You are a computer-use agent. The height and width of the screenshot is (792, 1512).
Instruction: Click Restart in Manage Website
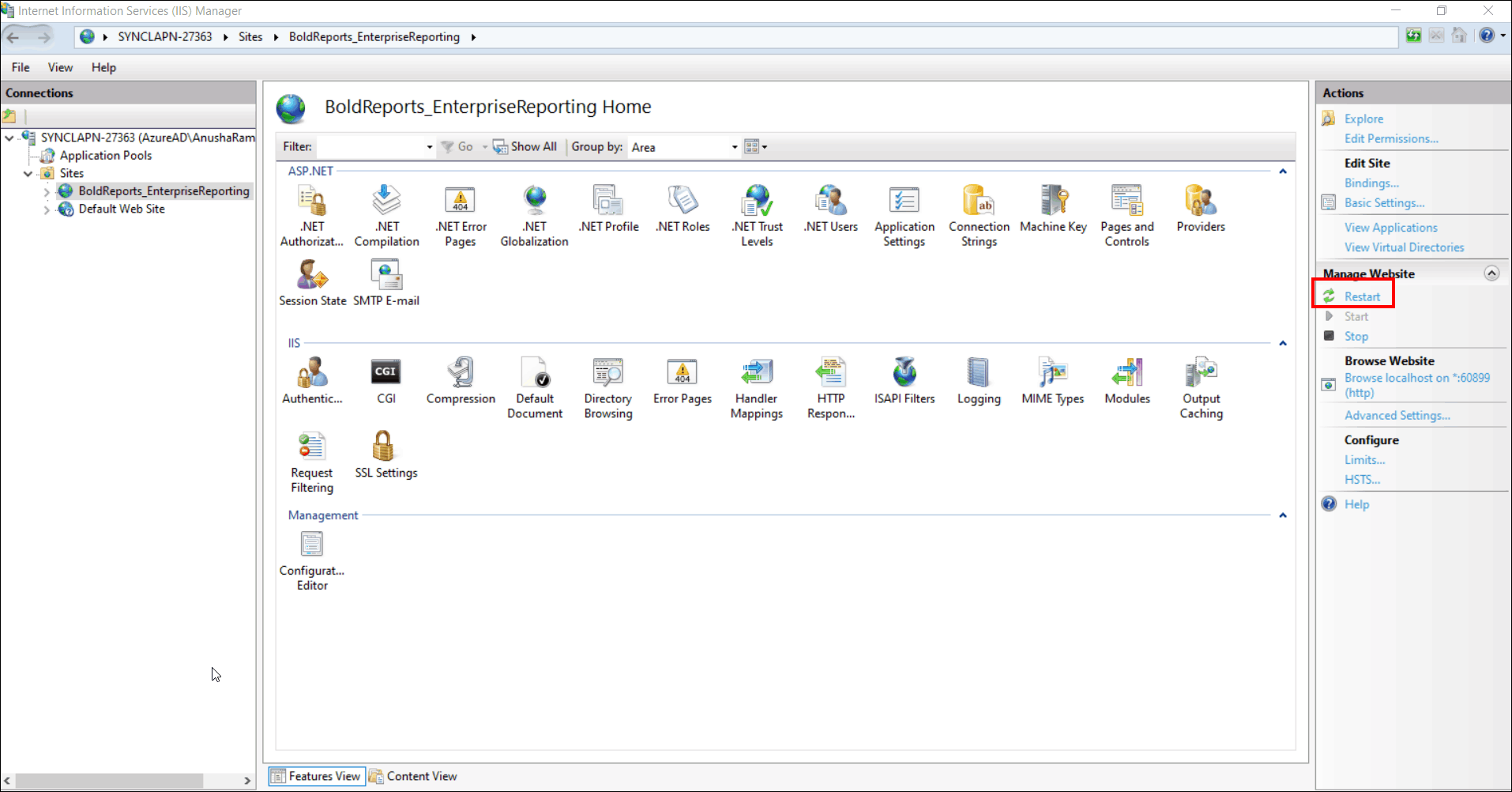pos(1362,296)
